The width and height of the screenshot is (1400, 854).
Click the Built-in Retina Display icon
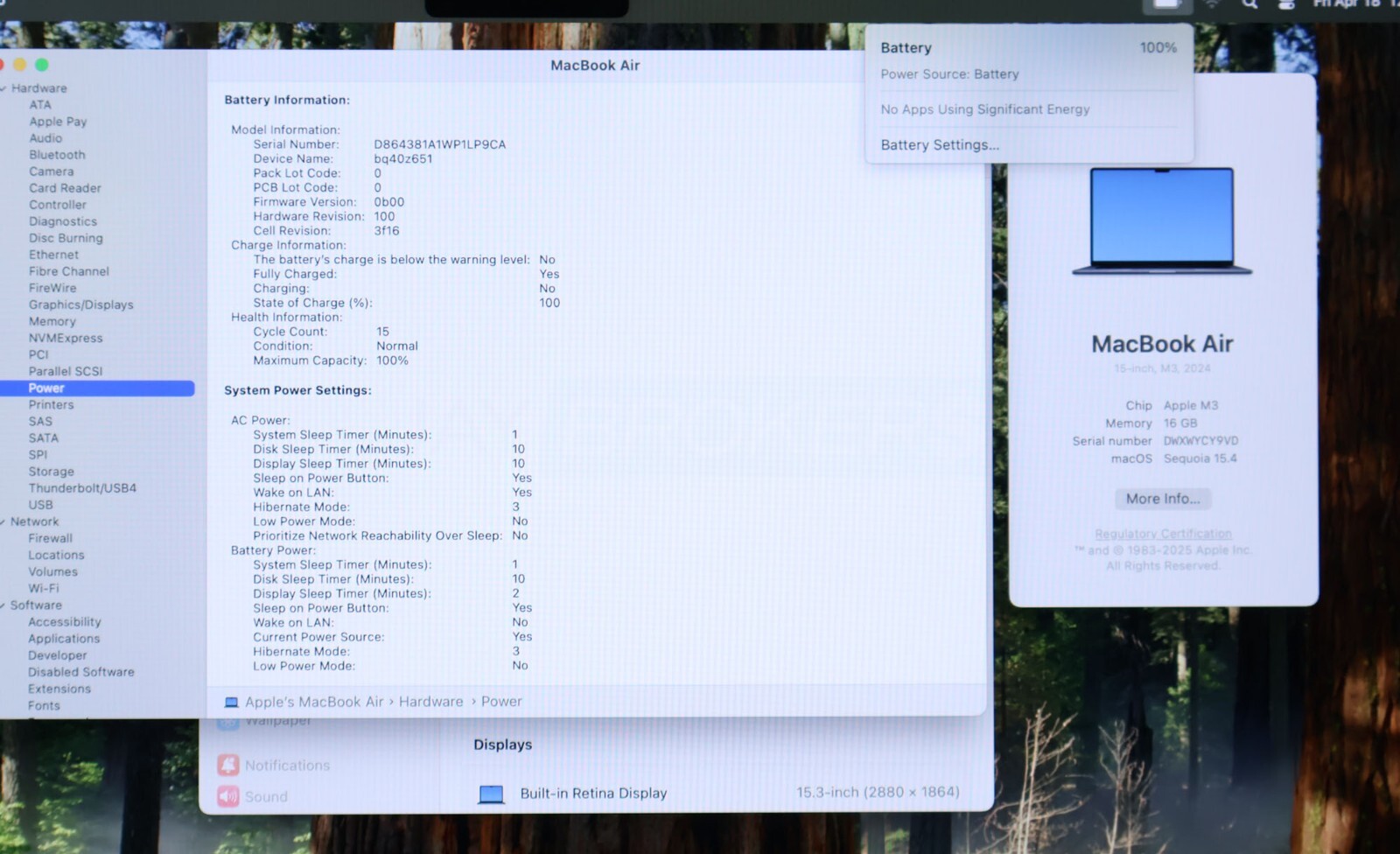(x=491, y=794)
